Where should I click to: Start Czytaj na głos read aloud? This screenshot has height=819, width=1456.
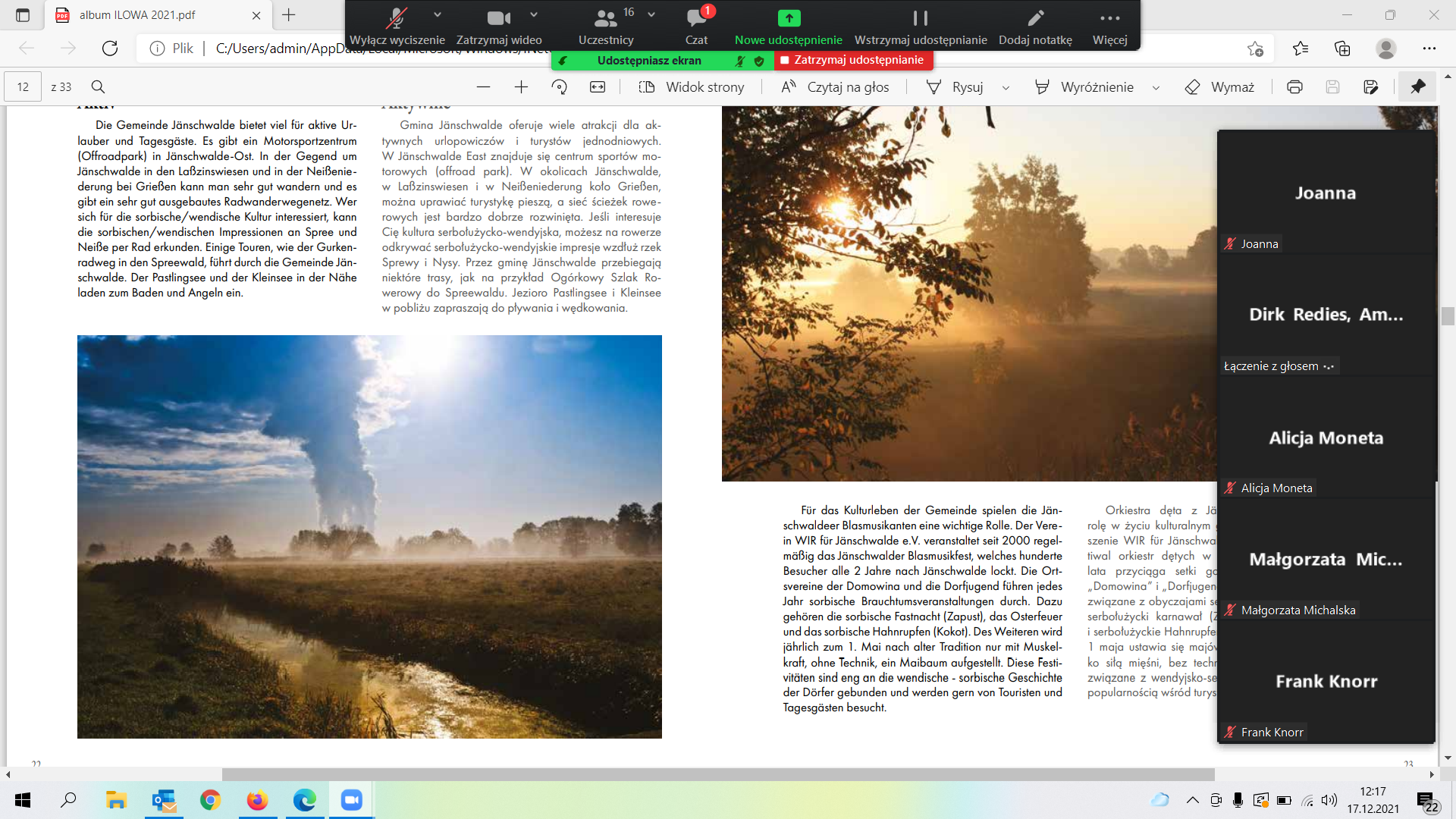click(x=835, y=87)
